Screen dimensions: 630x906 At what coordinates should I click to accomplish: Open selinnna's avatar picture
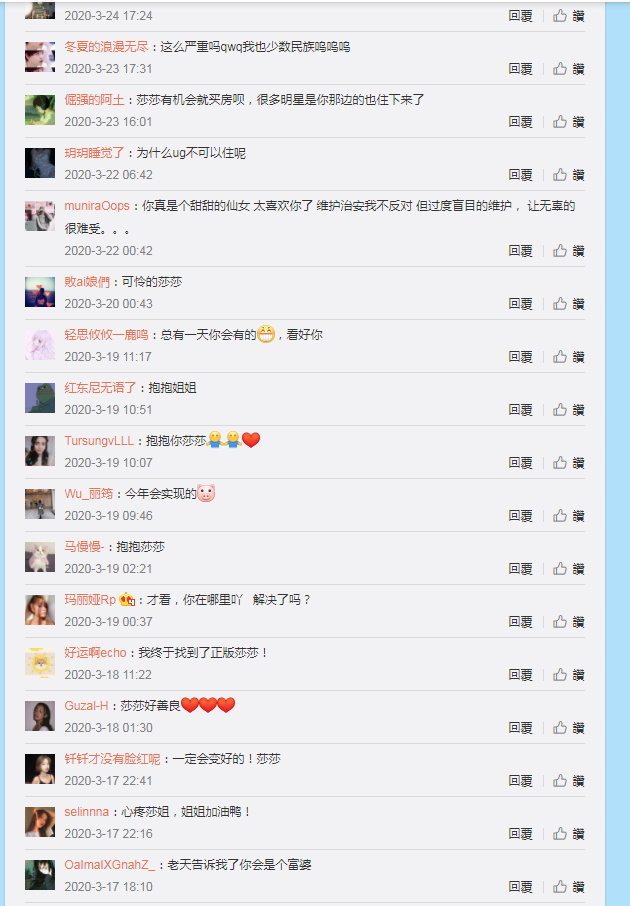pyautogui.click(x=40, y=822)
